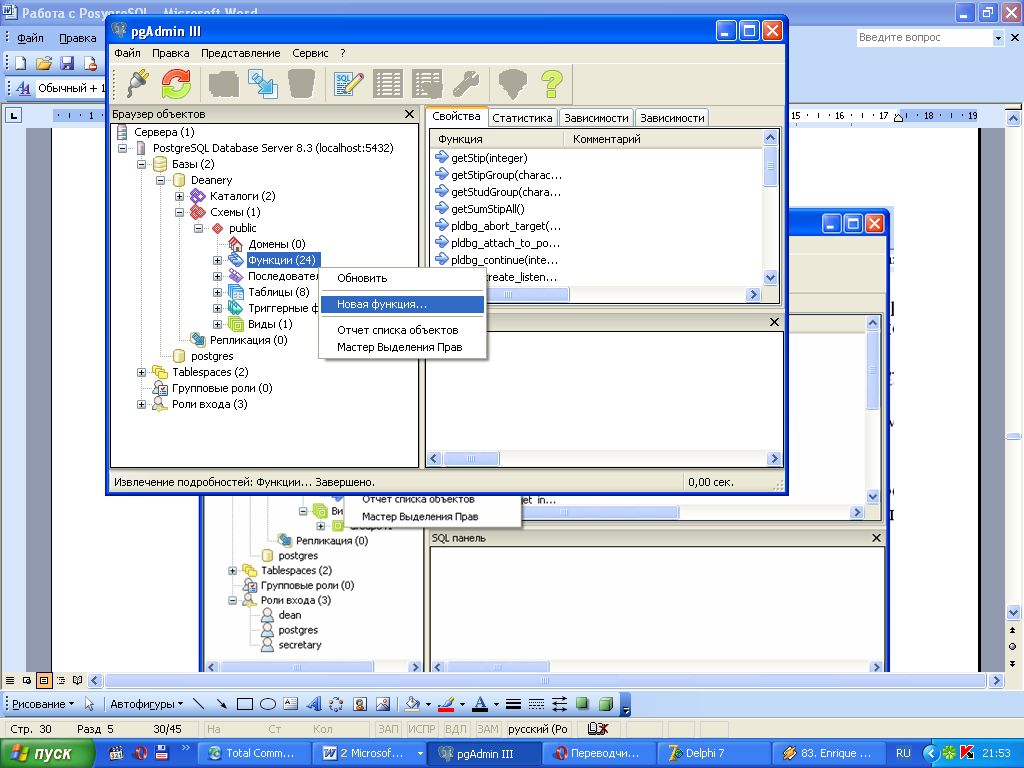Image resolution: width=1024 pixels, height=768 pixels.
Task: Open the Файл menu in pgAdmin III
Action: (127, 53)
